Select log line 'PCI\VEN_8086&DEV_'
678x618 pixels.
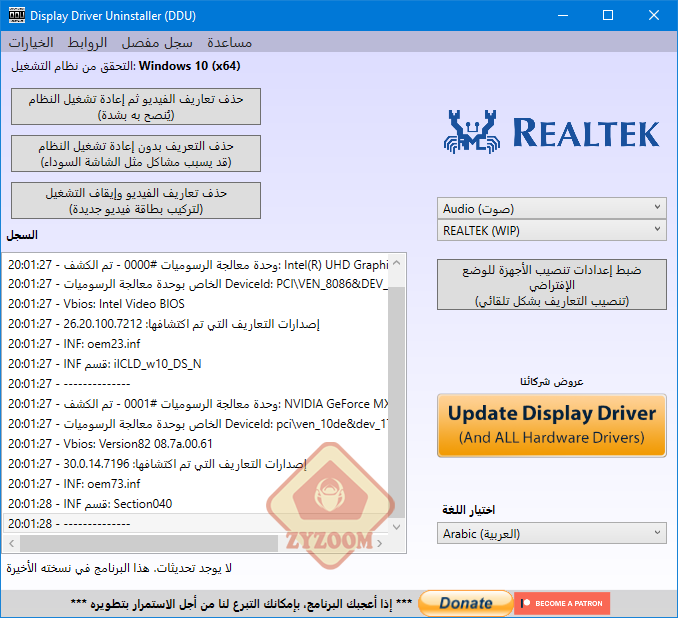(195, 284)
